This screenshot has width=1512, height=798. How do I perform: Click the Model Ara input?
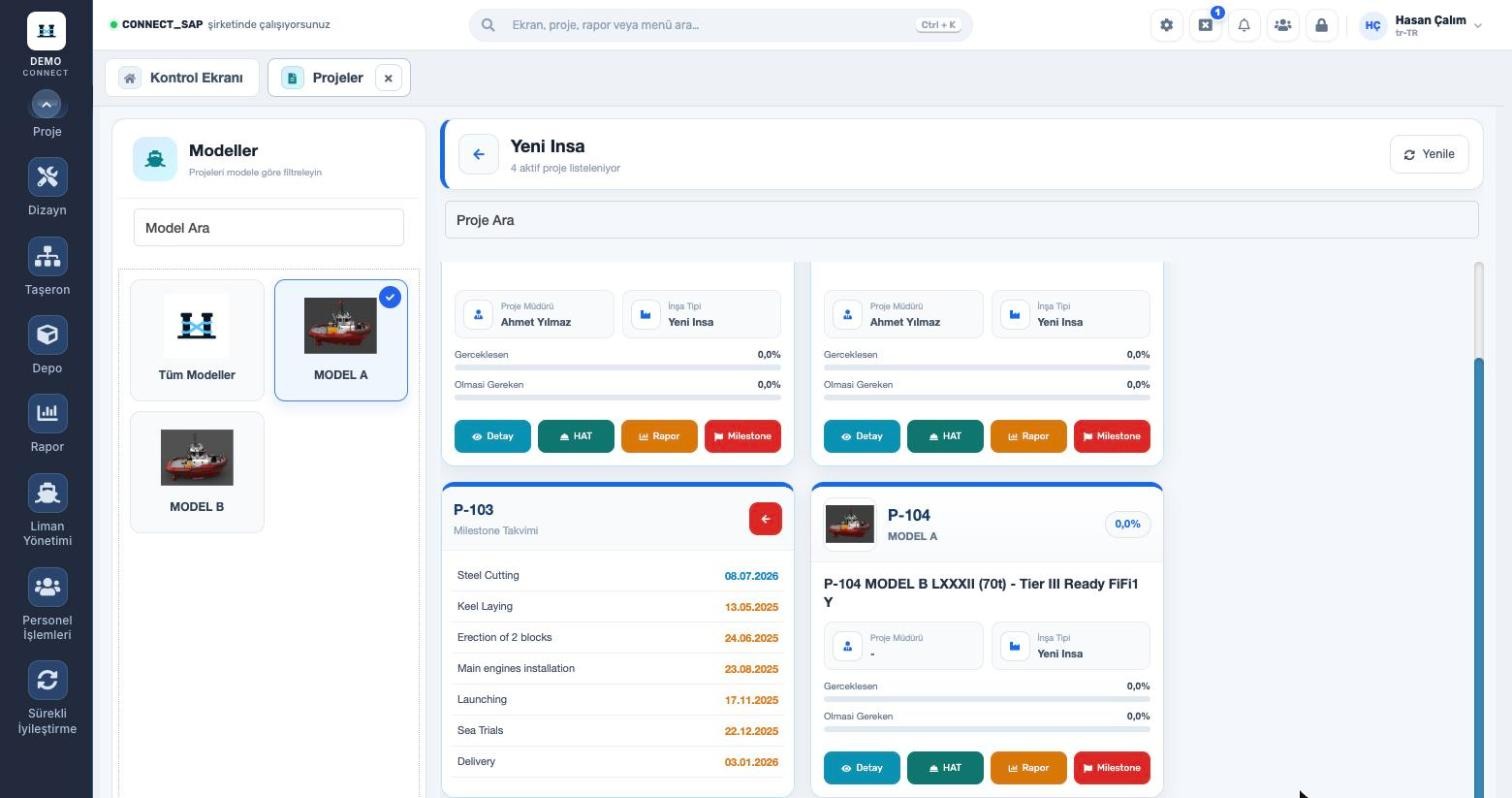(x=269, y=228)
